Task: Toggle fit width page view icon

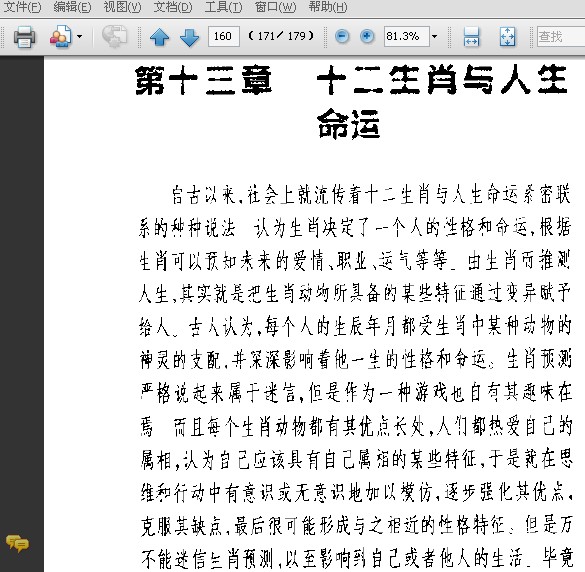Action: [x=471, y=37]
